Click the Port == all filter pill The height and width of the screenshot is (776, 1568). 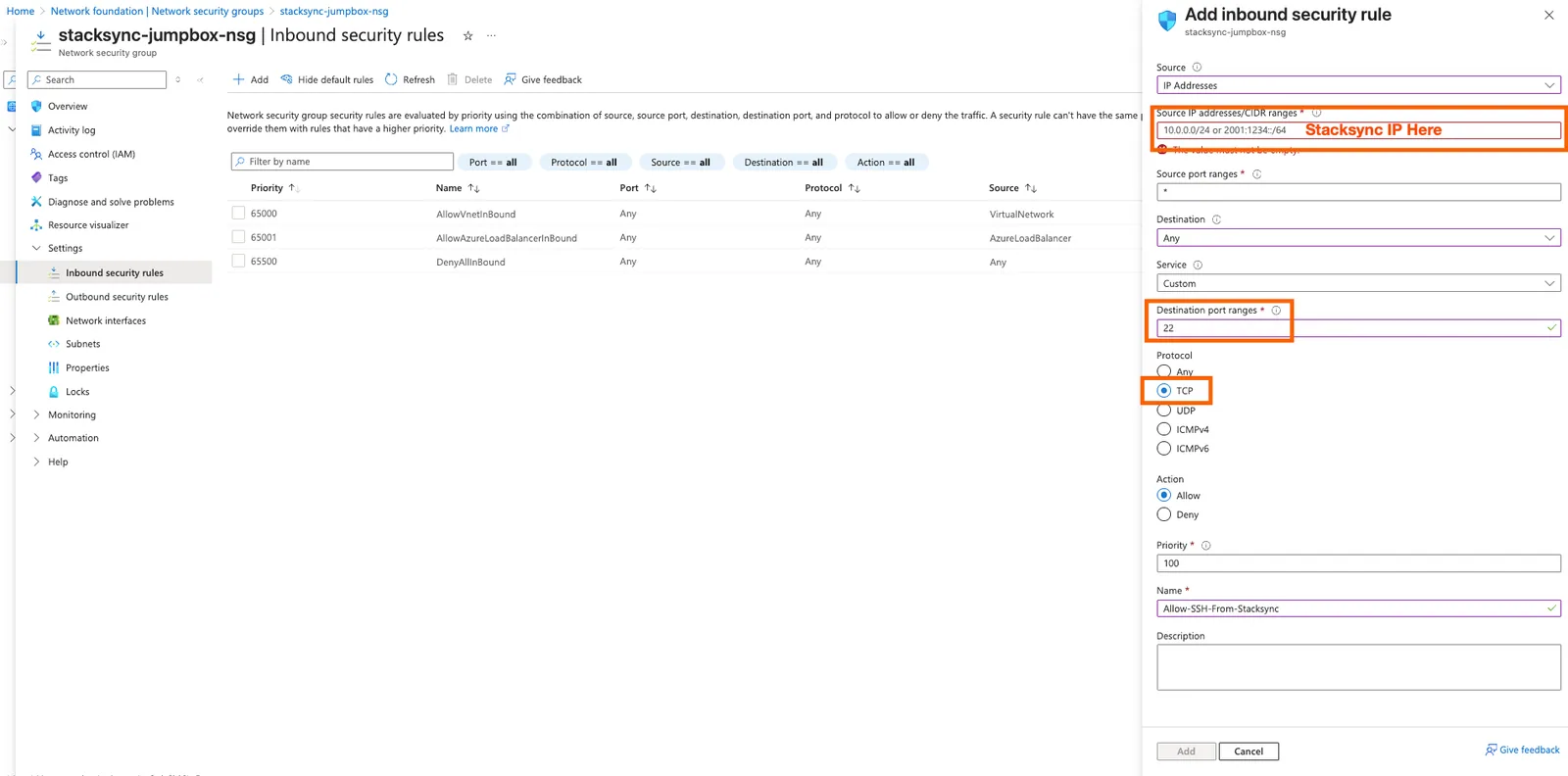point(494,162)
